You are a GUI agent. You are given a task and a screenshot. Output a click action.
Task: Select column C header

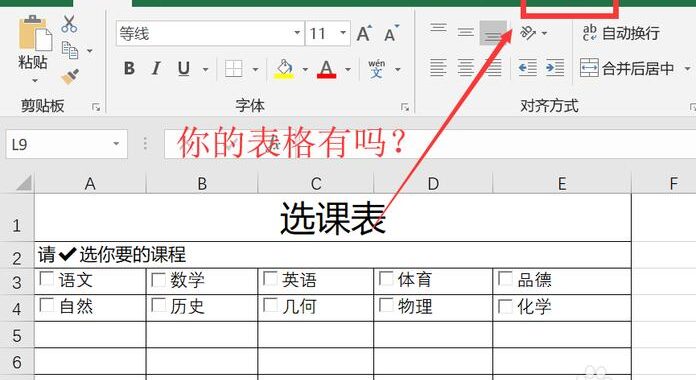click(316, 183)
